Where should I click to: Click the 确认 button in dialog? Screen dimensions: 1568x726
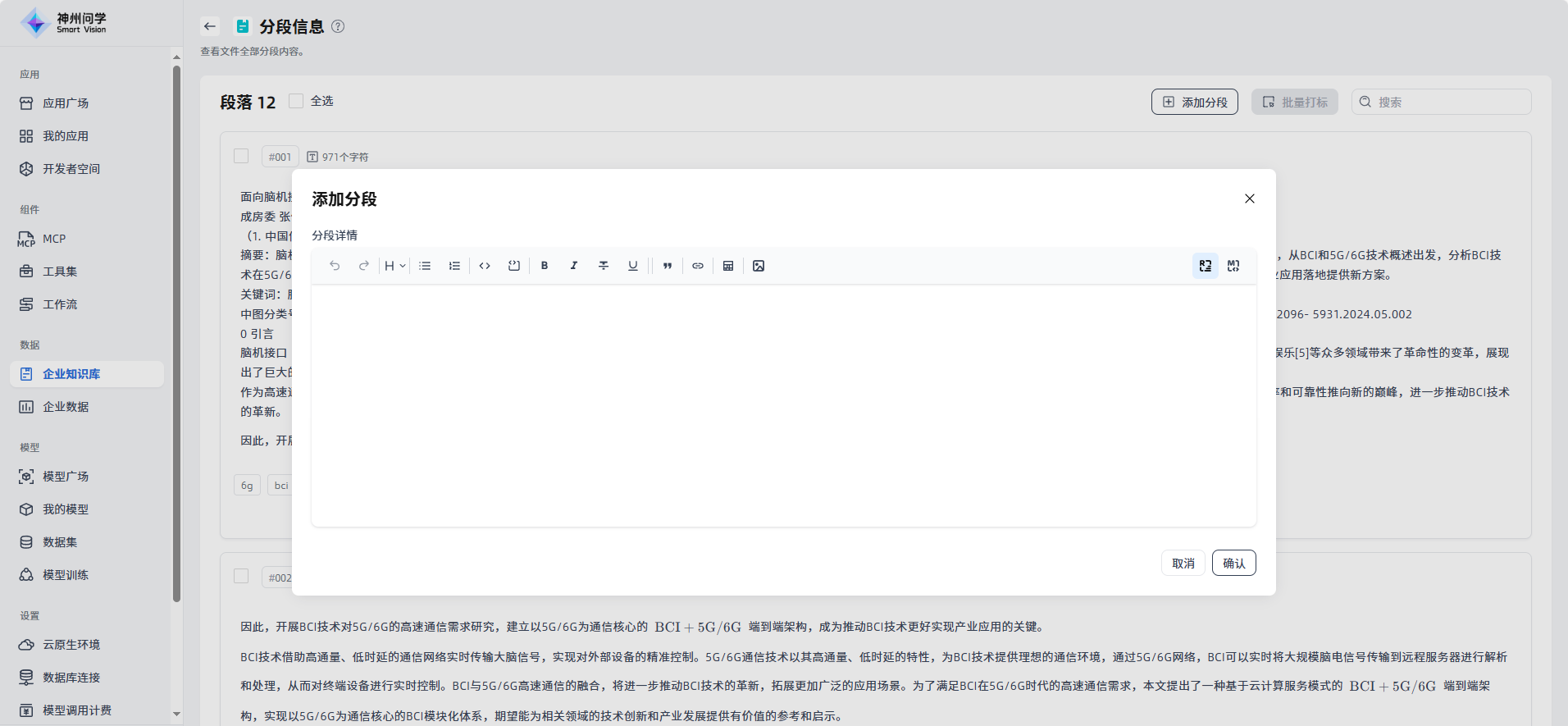1233,563
